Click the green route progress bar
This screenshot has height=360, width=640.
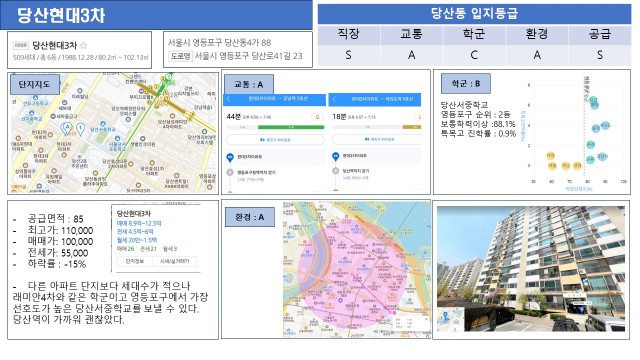pos(291,127)
